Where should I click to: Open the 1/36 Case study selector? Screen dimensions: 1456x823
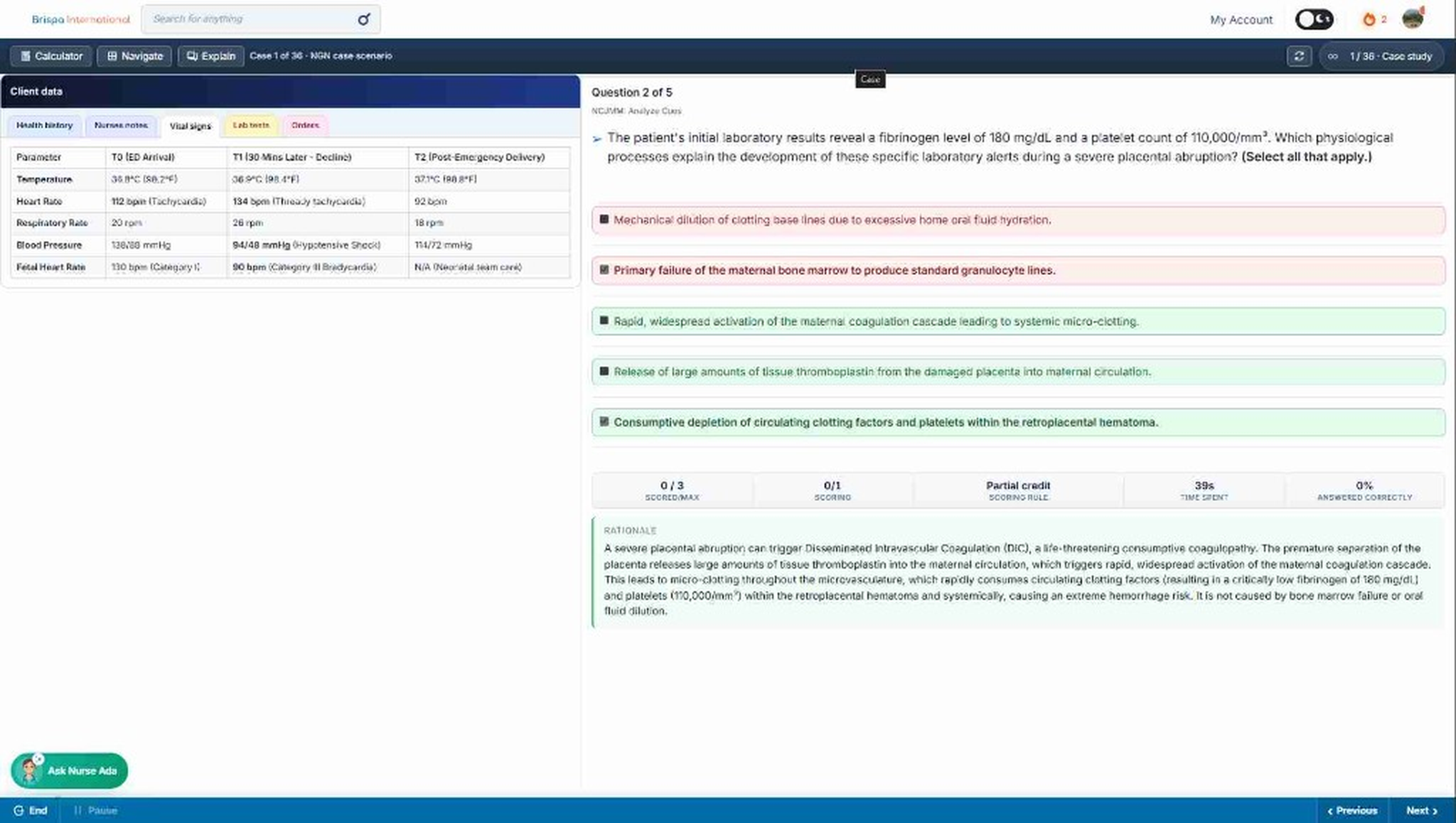click(1381, 56)
